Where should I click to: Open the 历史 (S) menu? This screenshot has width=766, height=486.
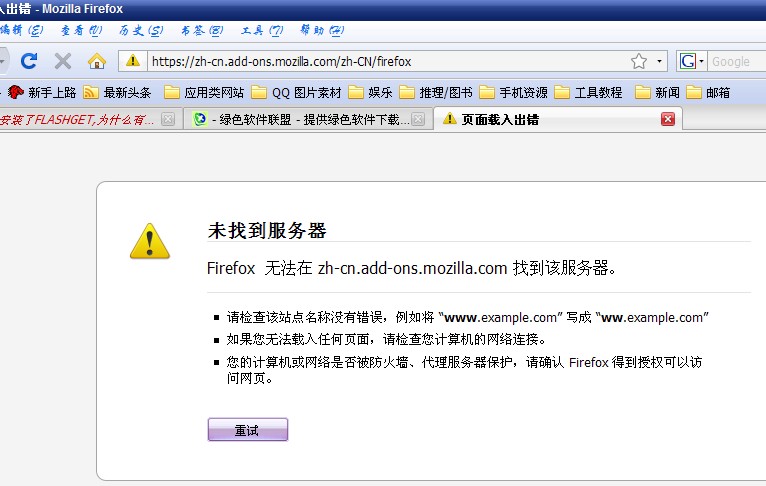click(x=141, y=30)
